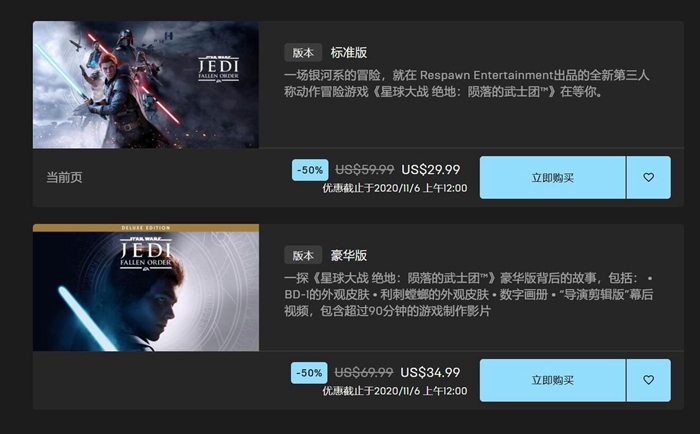This screenshot has height=434, width=700.
Task: Open the Deluxe Edition Jedi Fallen Order cover image
Action: (146, 288)
